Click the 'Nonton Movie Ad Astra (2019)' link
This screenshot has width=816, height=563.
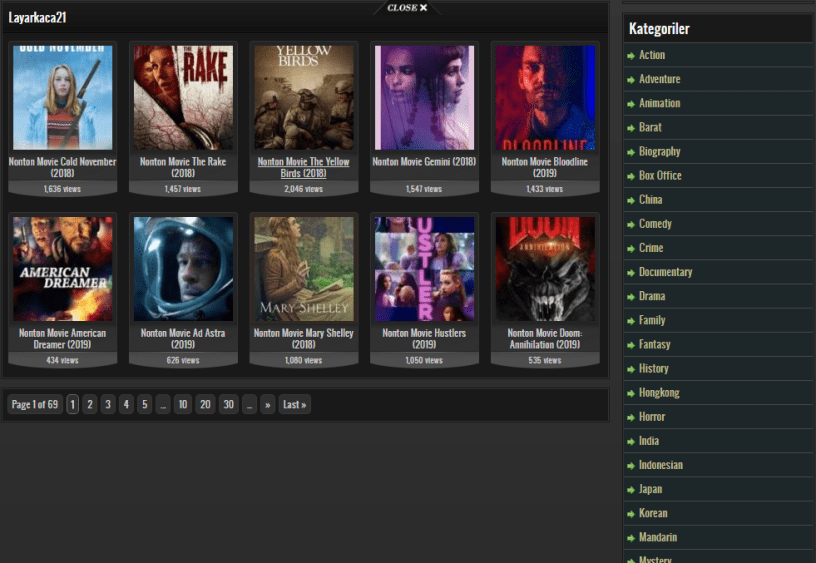[183, 338]
